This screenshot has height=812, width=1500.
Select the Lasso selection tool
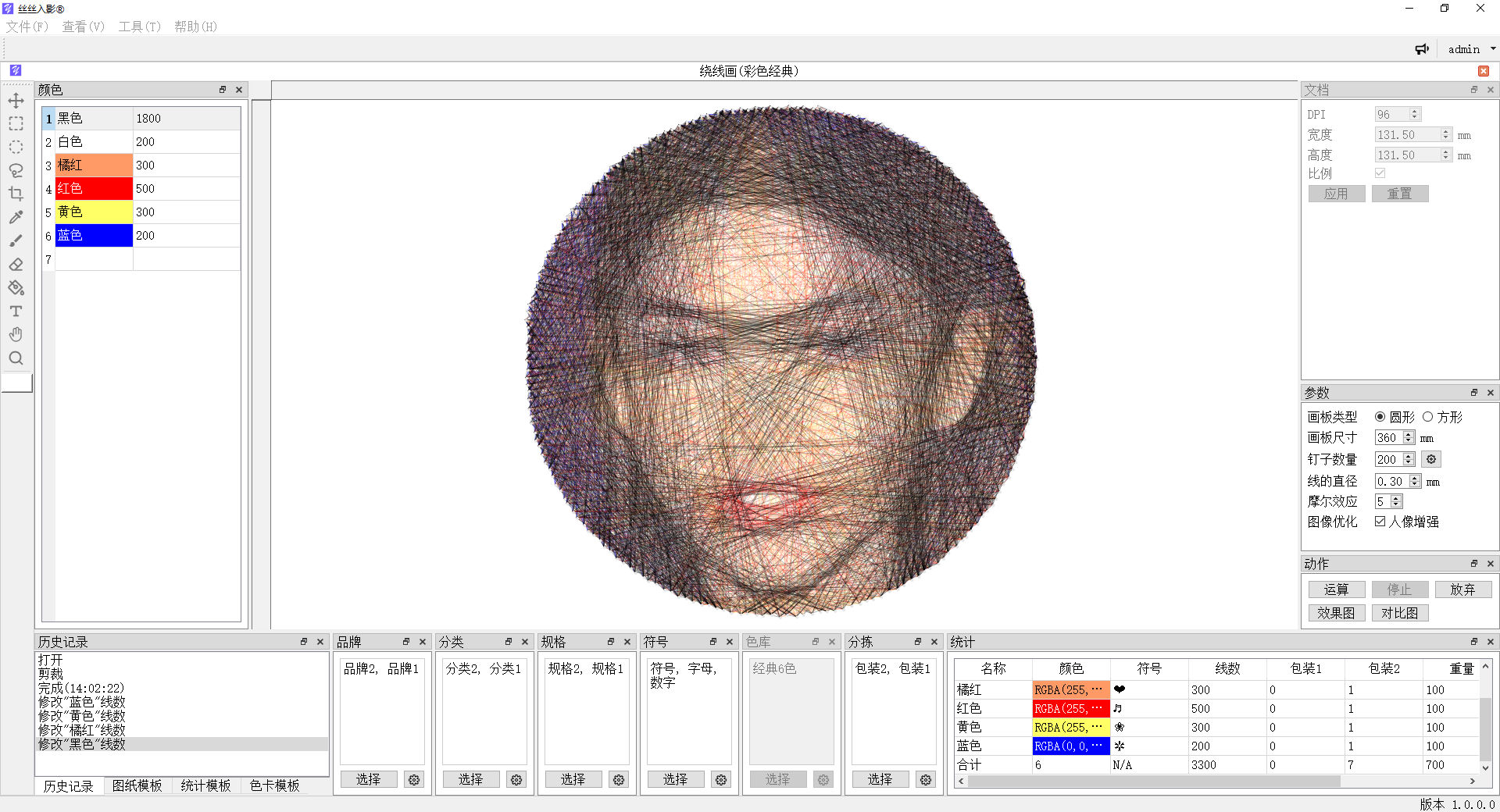tap(16, 170)
